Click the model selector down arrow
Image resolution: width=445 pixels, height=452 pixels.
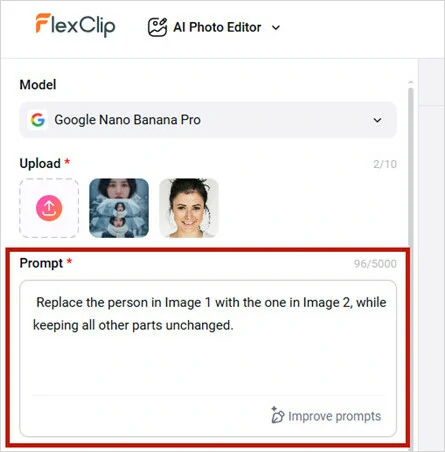[377, 120]
